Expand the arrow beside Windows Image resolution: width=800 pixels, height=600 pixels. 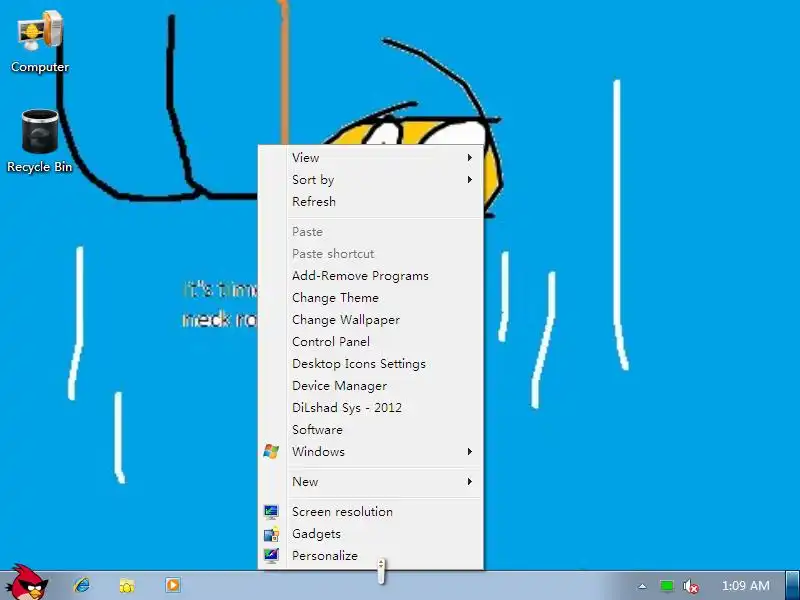coord(469,452)
